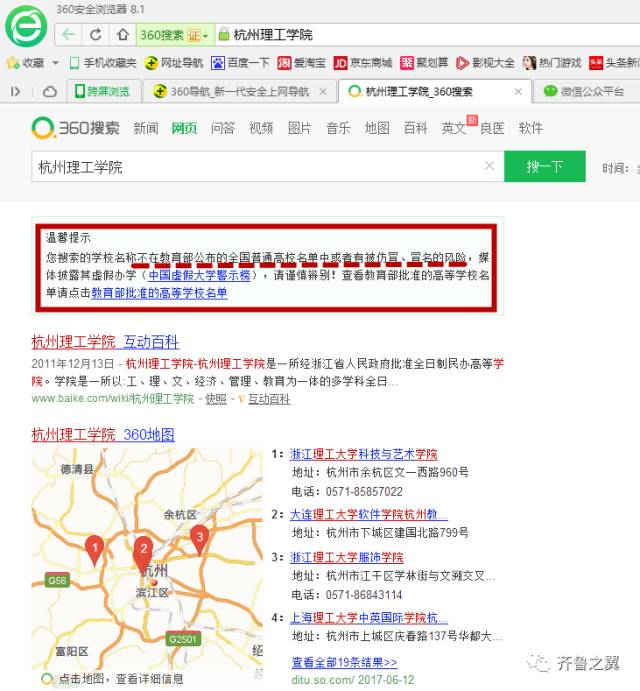Open 京东商城 bookmark
The width and height of the screenshot is (640, 691).
pos(363,62)
